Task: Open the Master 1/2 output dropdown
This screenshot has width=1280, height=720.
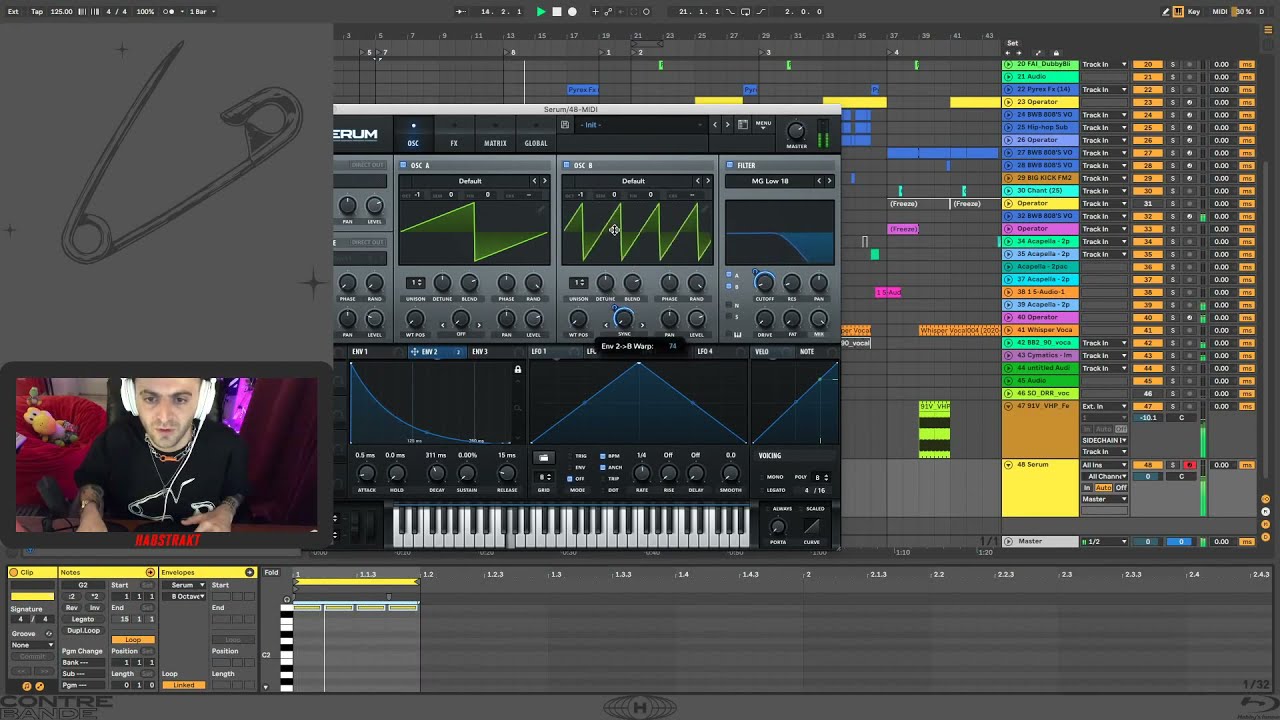Action: 1104,541
